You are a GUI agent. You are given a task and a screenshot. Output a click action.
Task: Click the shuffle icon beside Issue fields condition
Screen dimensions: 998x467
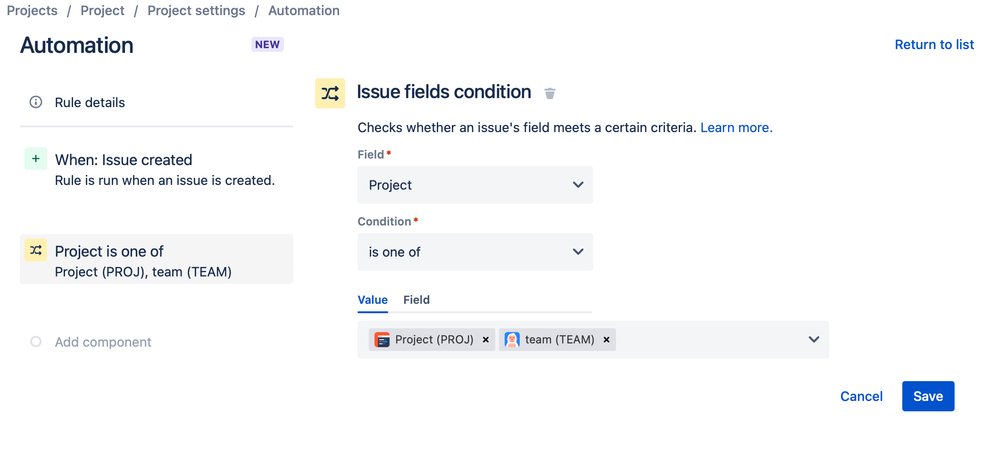[330, 93]
